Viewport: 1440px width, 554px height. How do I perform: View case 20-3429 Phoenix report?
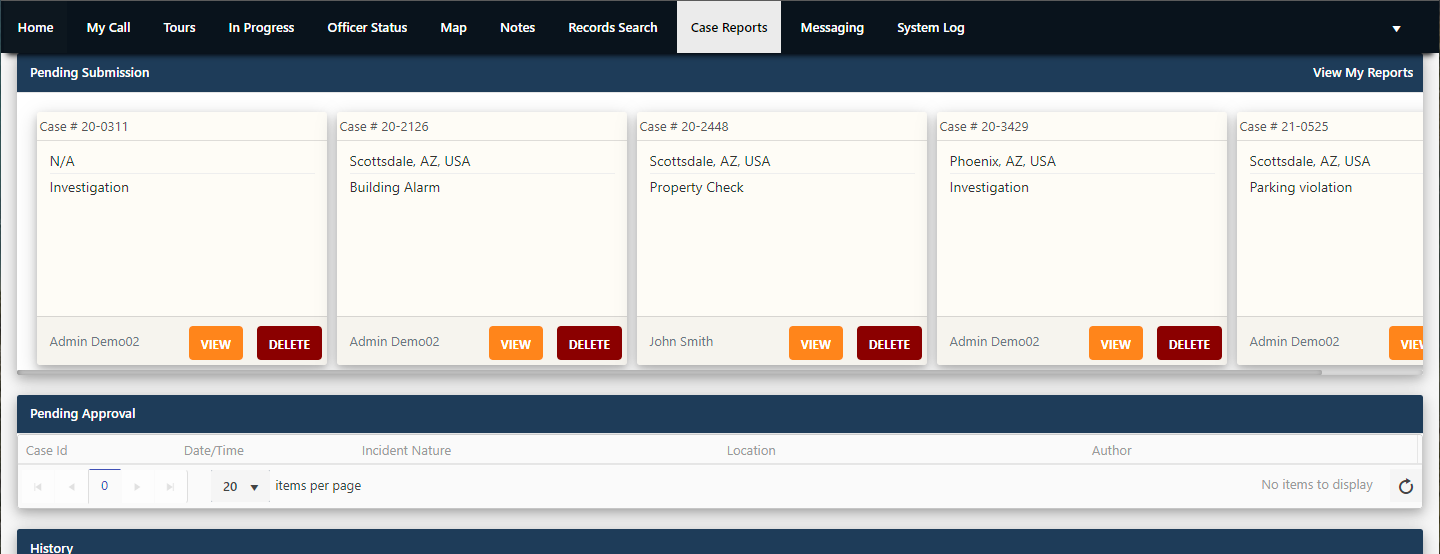(x=1116, y=343)
